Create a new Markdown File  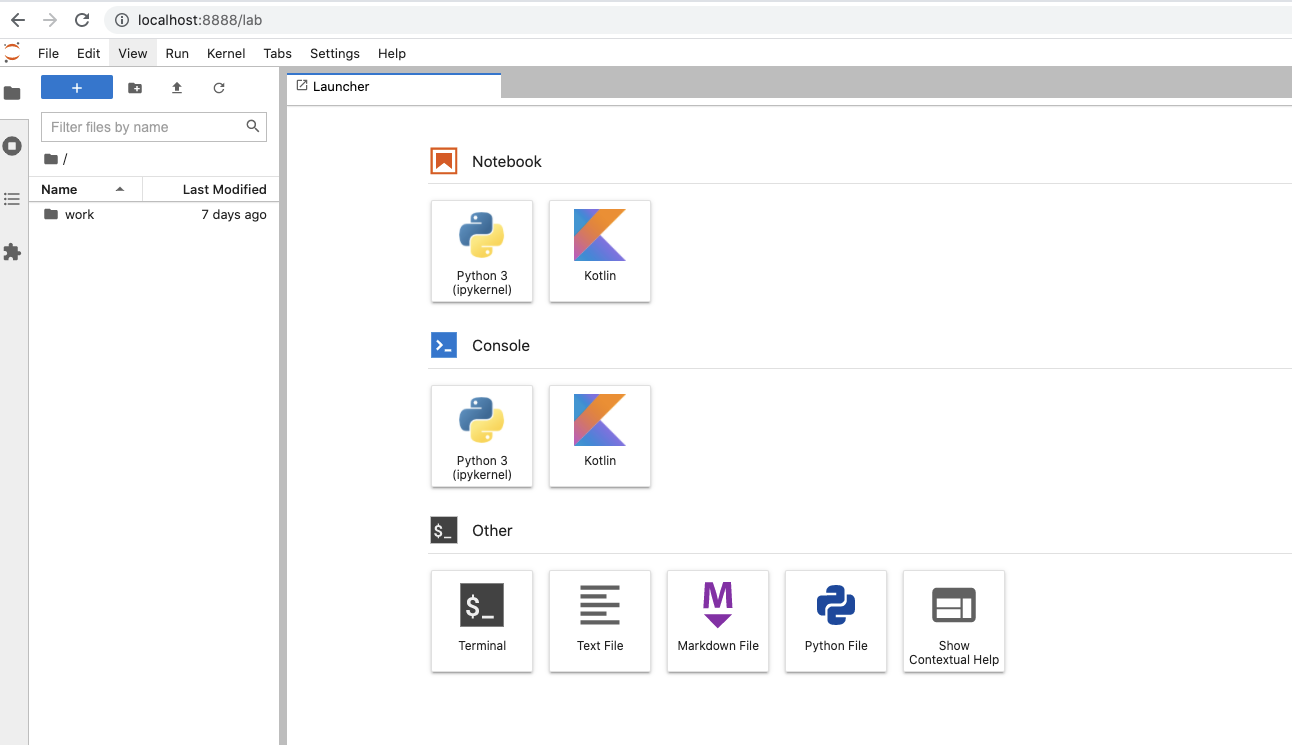point(718,621)
